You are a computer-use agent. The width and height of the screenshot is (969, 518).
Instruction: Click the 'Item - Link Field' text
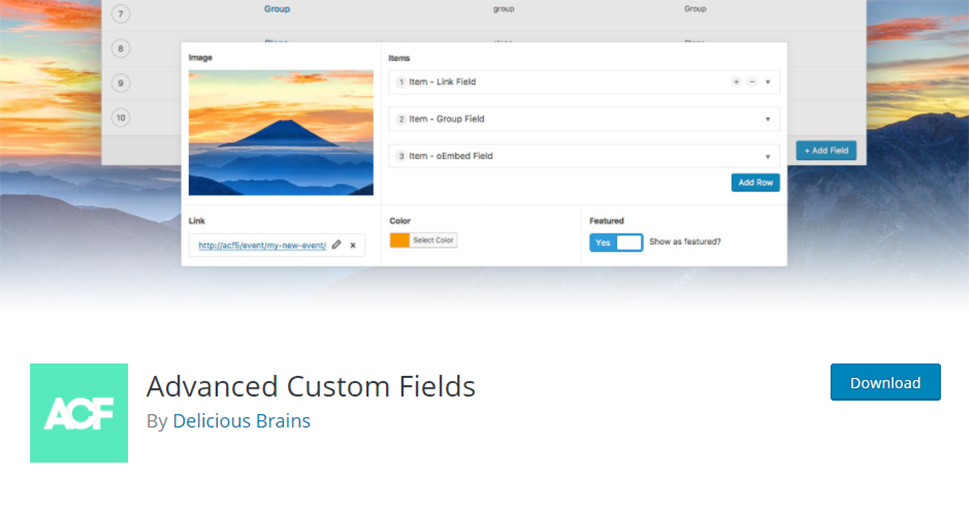442,82
